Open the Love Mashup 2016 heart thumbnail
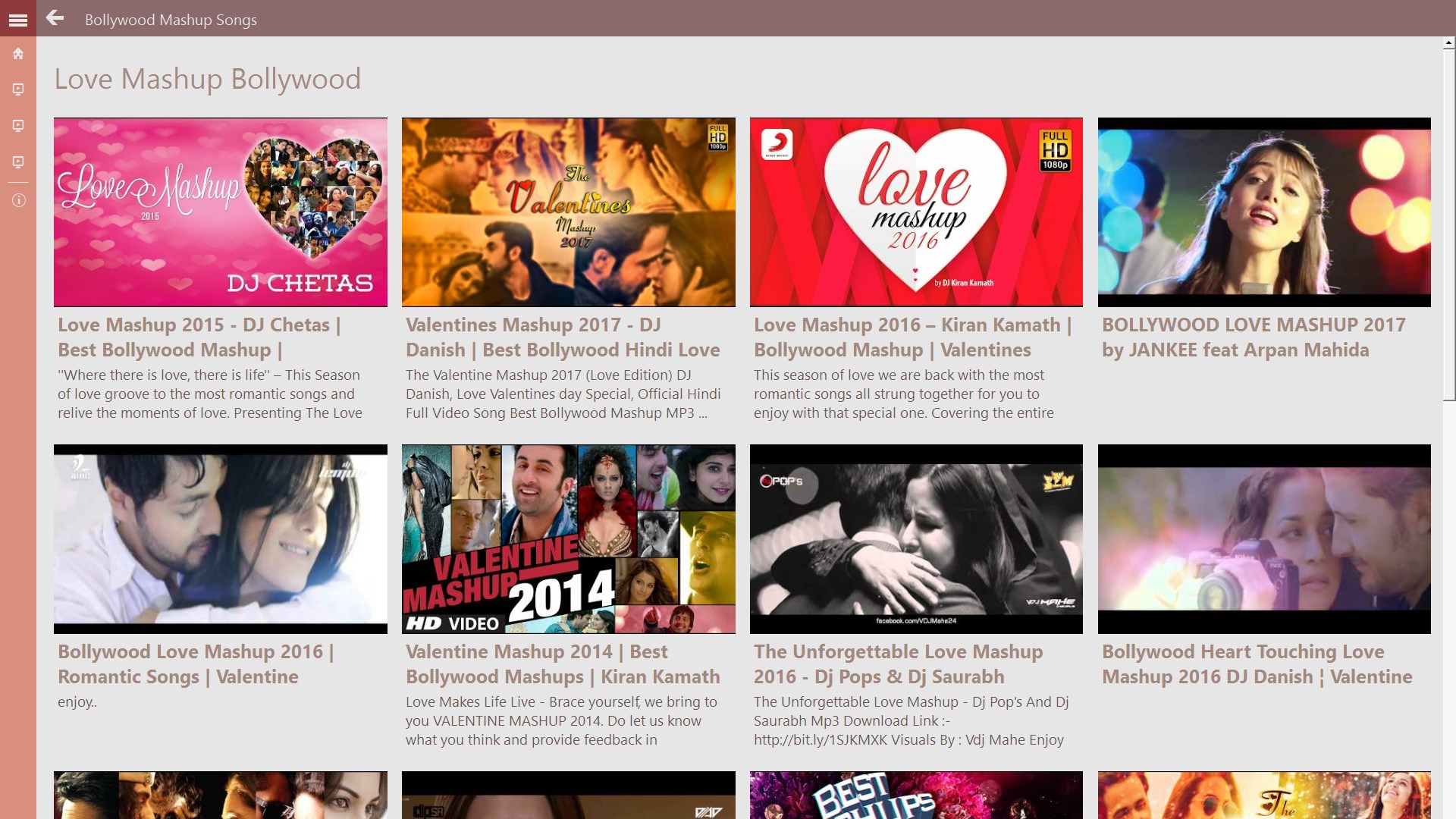 pos(916,212)
